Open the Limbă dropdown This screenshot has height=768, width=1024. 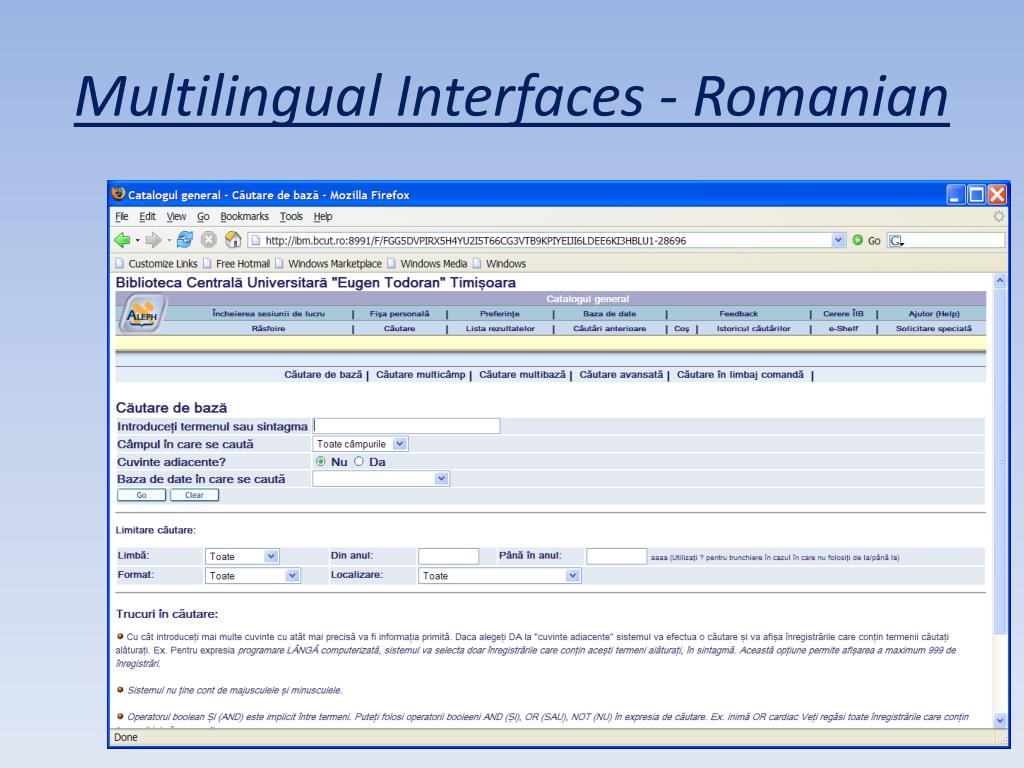[242, 557]
